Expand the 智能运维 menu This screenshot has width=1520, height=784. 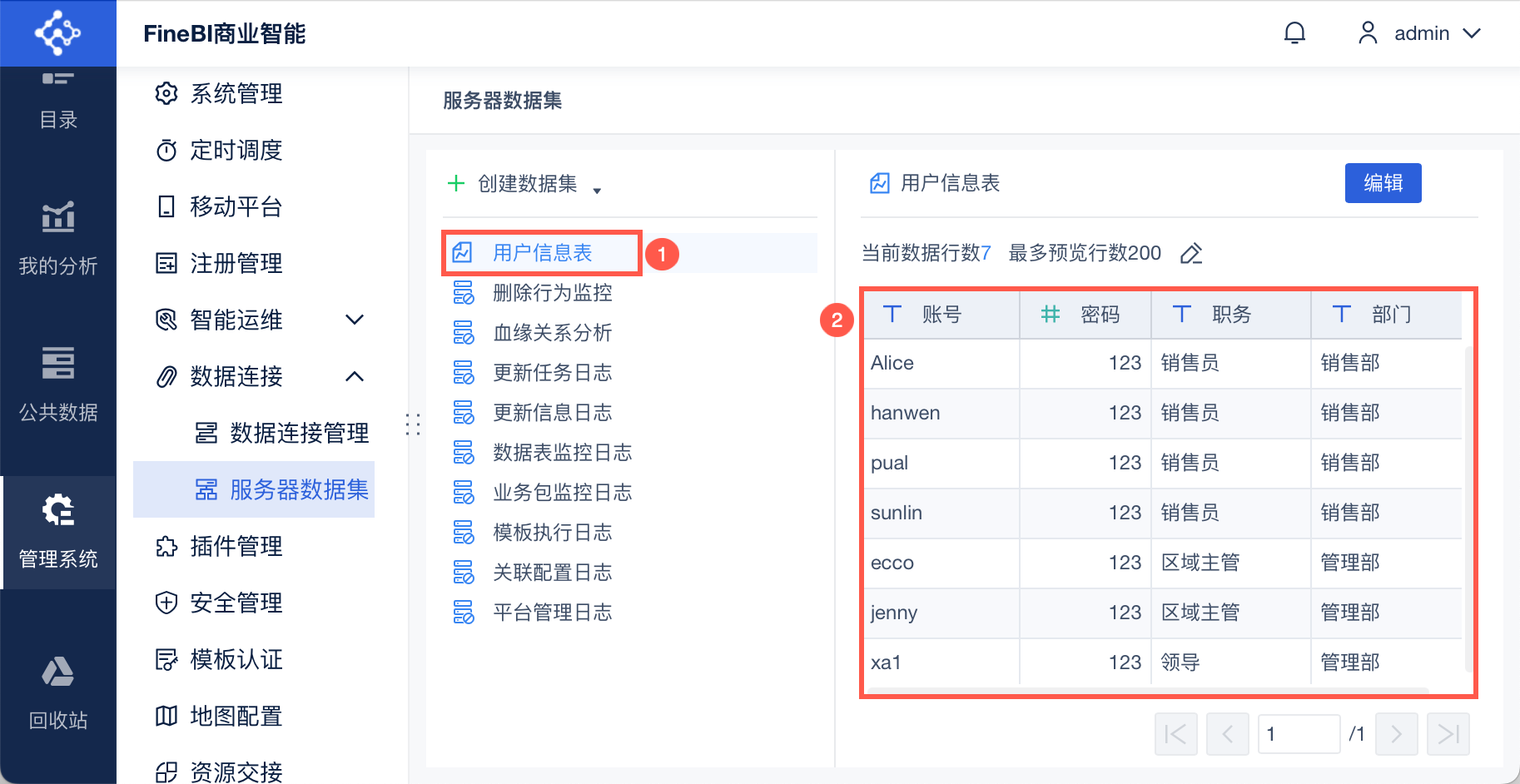click(x=355, y=320)
